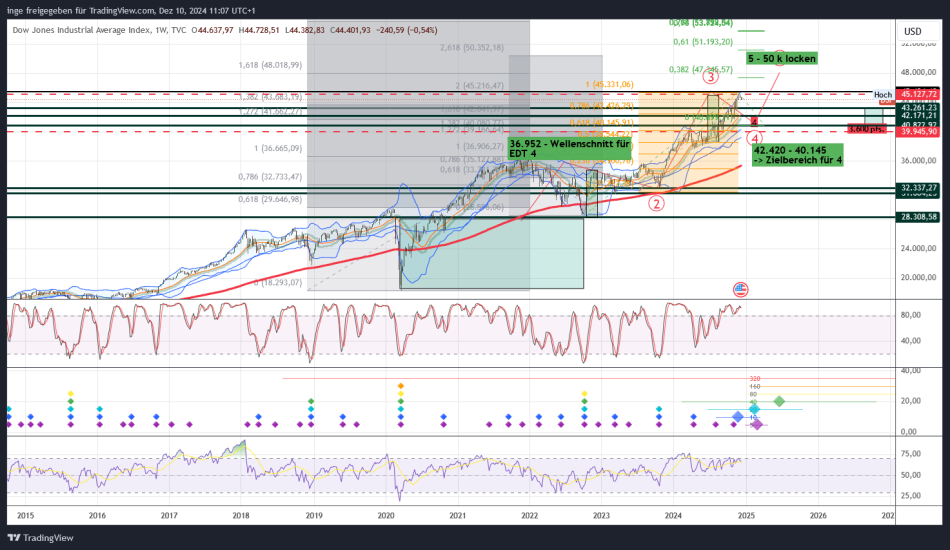Click the large purple diamond near 2025
The image size is (950, 550).
tap(757, 425)
